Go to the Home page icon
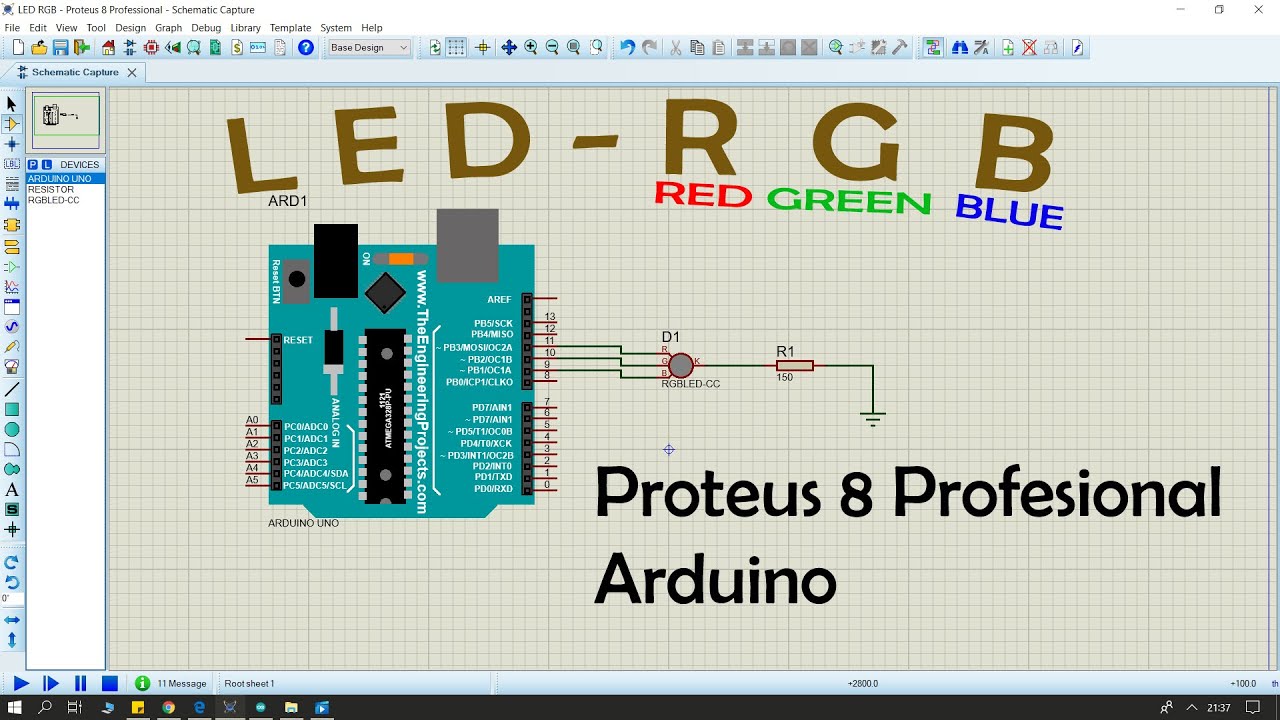The width and height of the screenshot is (1280, 720). pos(108,47)
